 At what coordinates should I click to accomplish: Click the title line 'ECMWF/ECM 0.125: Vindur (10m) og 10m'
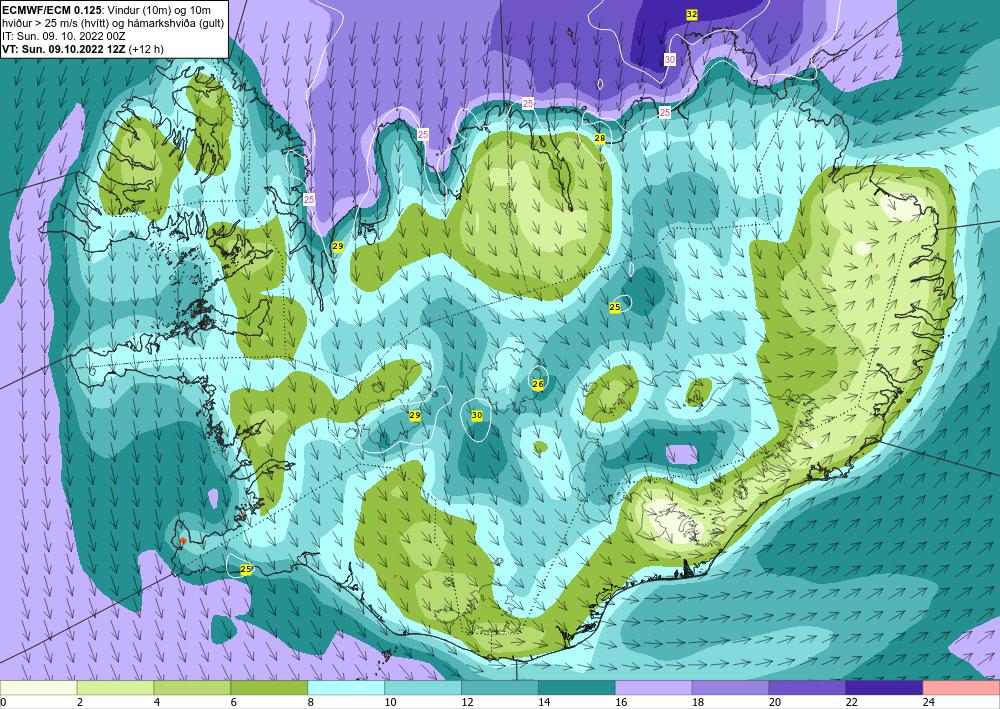click(107, 10)
